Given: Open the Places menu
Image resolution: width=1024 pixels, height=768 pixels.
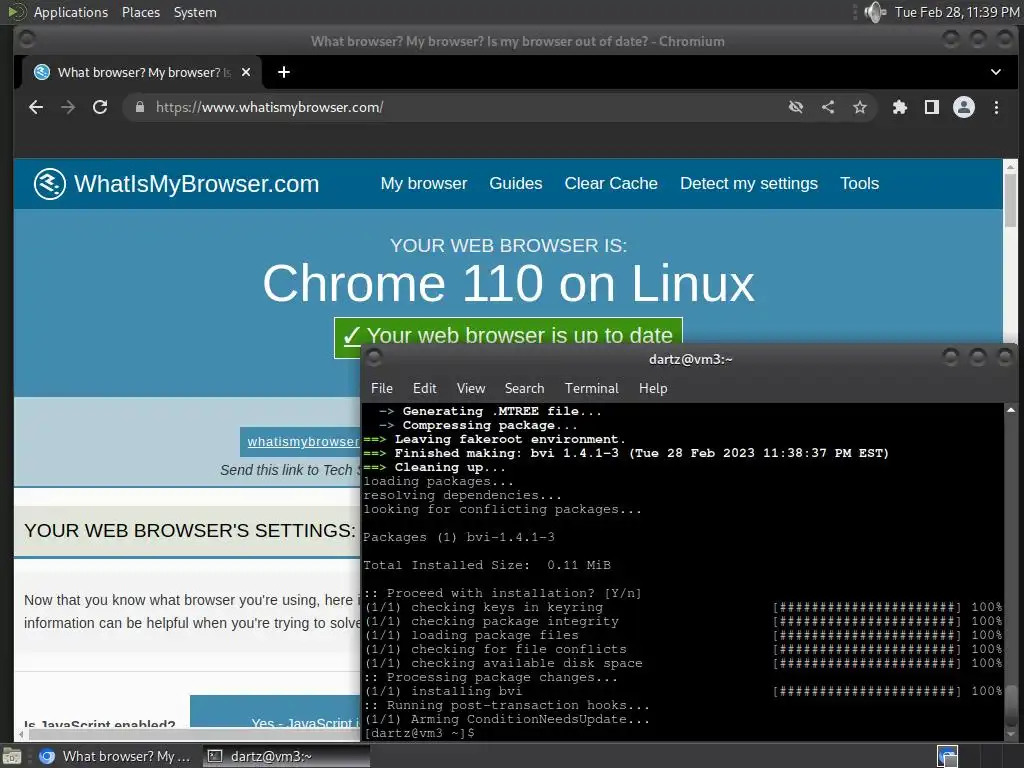Looking at the screenshot, I should coord(141,12).
